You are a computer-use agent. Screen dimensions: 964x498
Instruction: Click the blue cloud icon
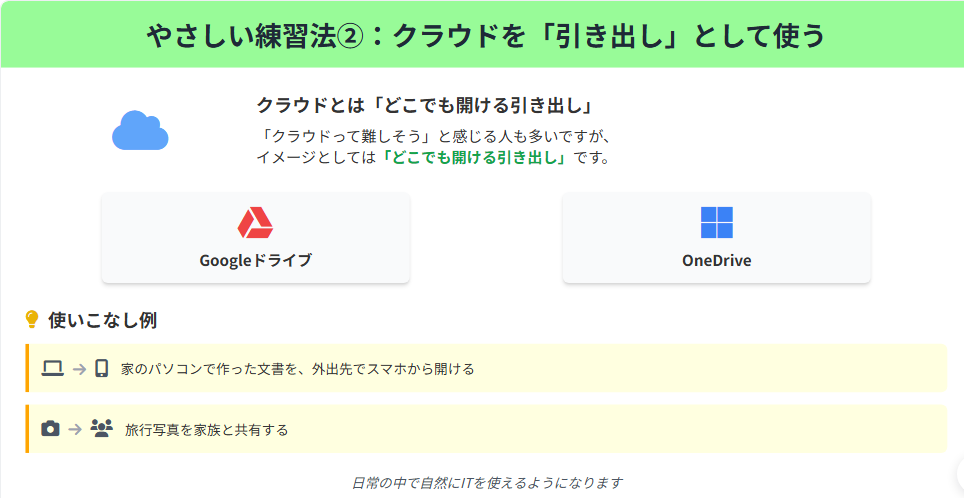[x=140, y=131]
